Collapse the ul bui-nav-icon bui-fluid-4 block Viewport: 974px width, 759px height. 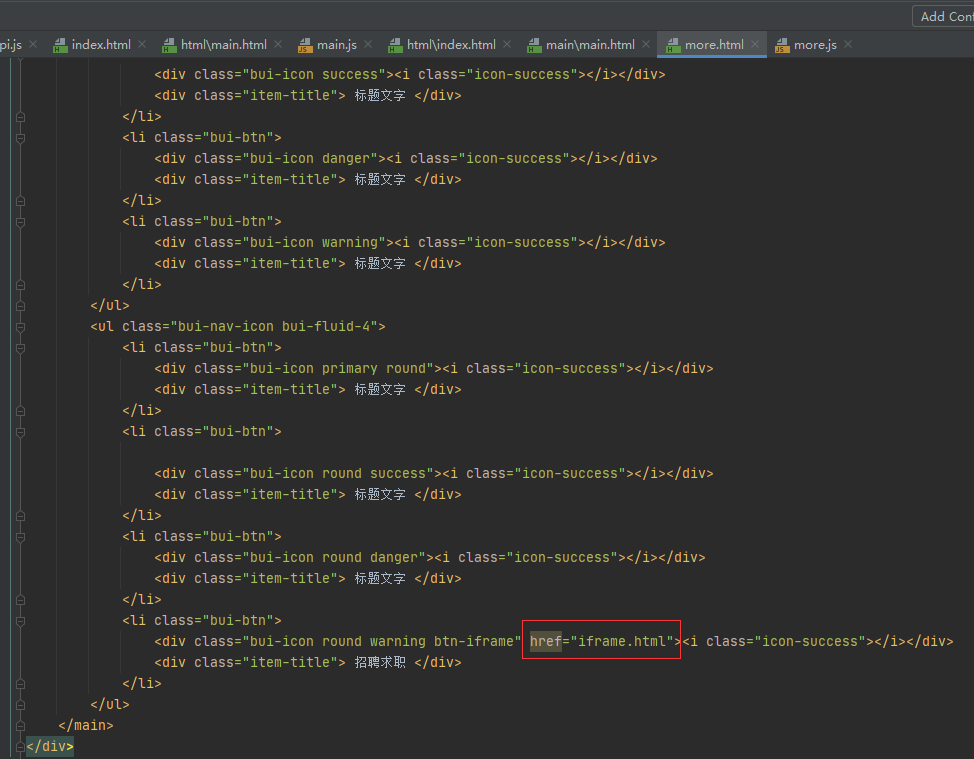point(21,326)
